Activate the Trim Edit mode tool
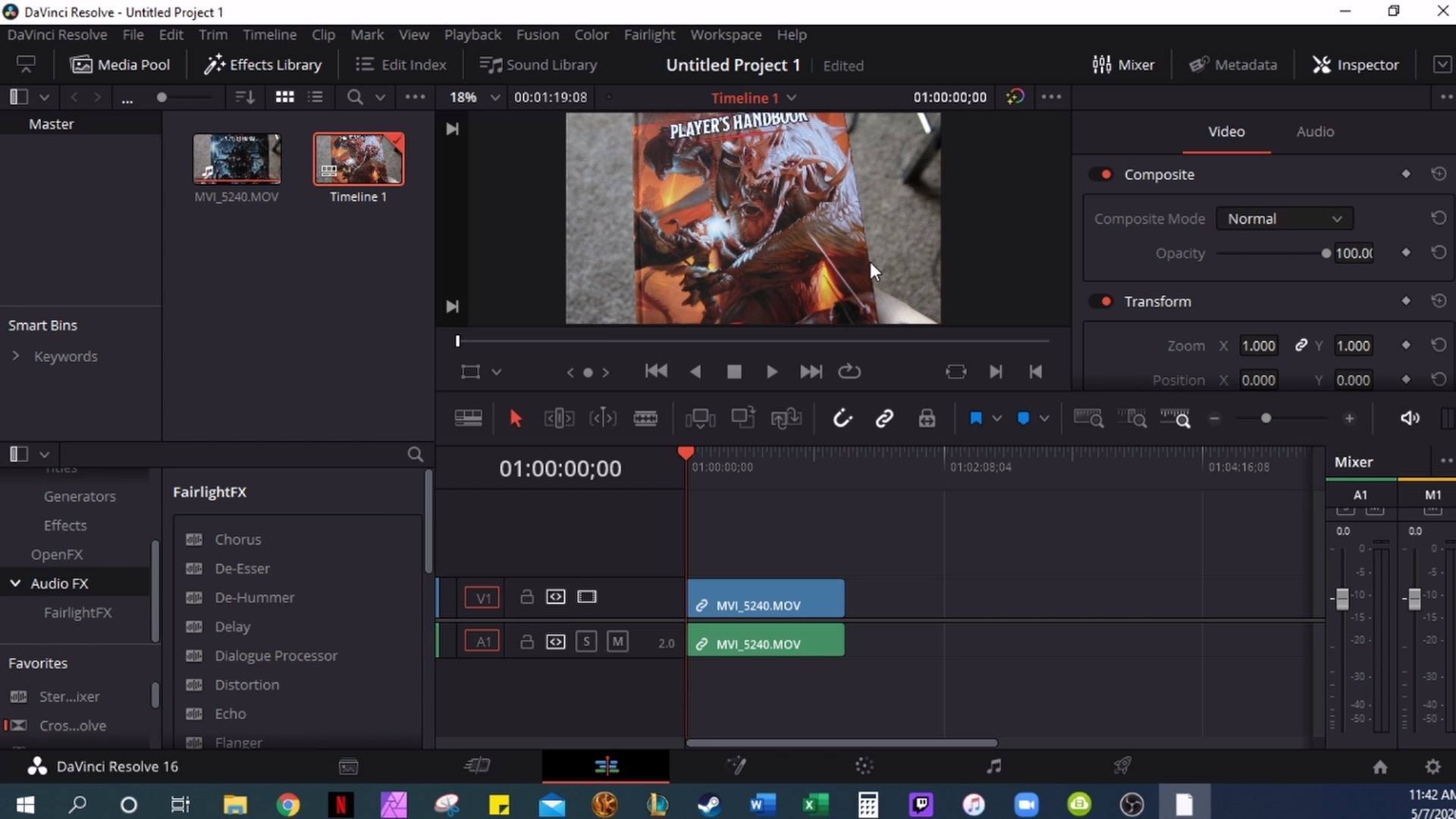The height and width of the screenshot is (819, 1456). pos(559,419)
